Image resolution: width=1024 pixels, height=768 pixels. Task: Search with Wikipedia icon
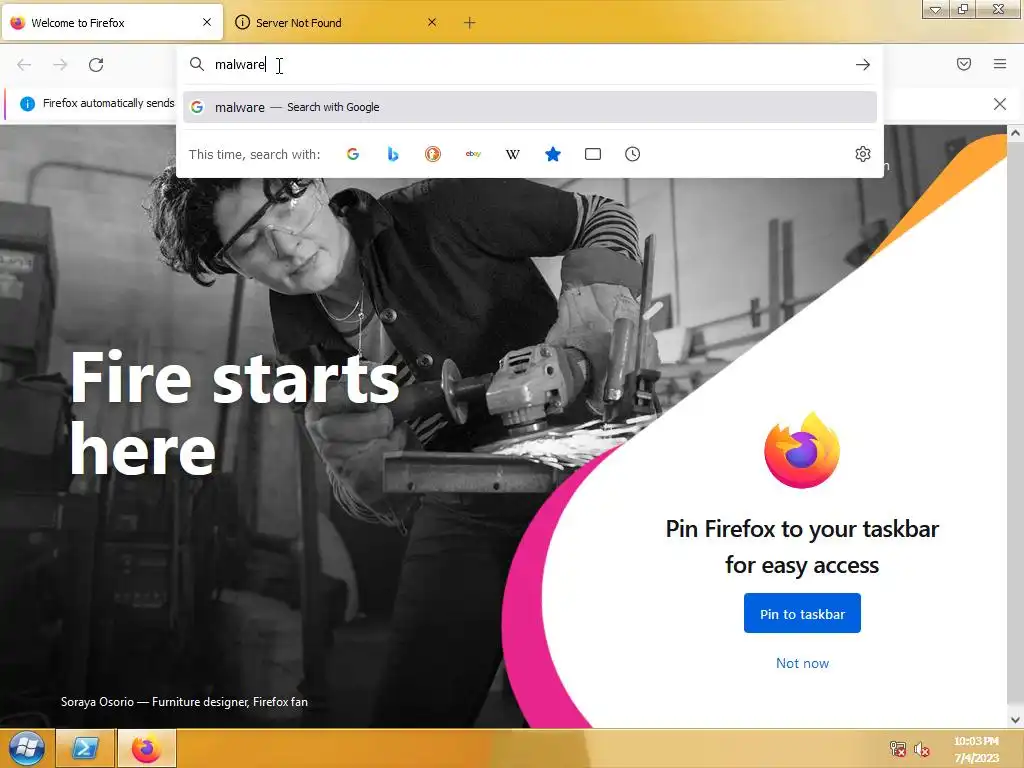tap(513, 154)
